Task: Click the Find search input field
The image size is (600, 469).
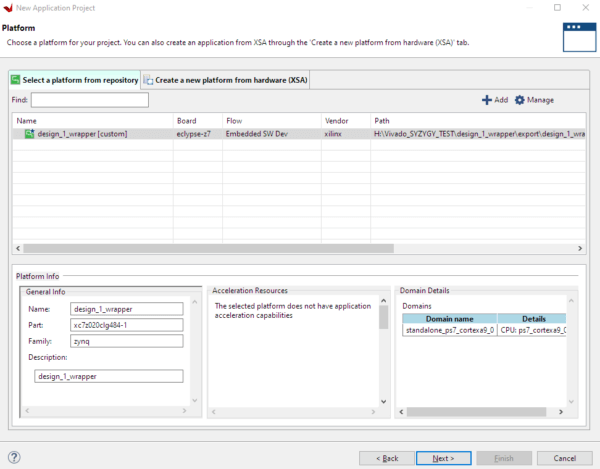Action: 89,100
